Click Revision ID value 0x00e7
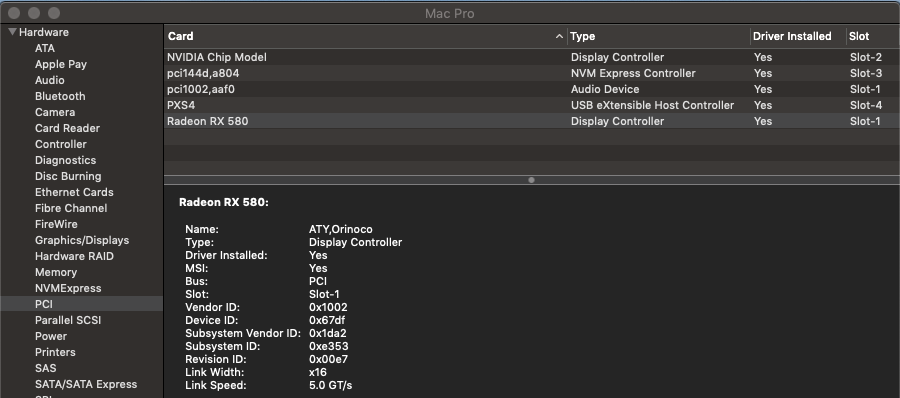 tap(328, 360)
